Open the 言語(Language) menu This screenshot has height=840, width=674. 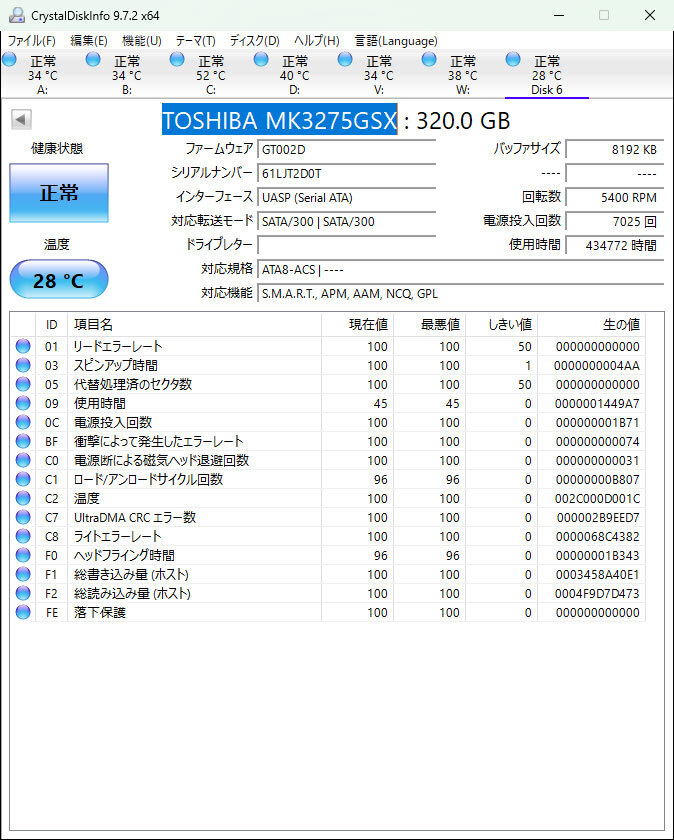tap(396, 41)
